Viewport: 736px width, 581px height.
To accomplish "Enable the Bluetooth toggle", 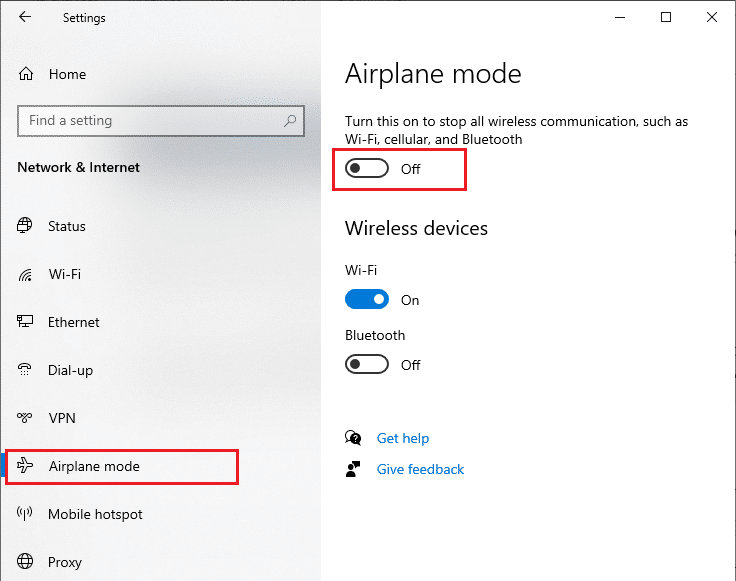I will click(x=367, y=364).
